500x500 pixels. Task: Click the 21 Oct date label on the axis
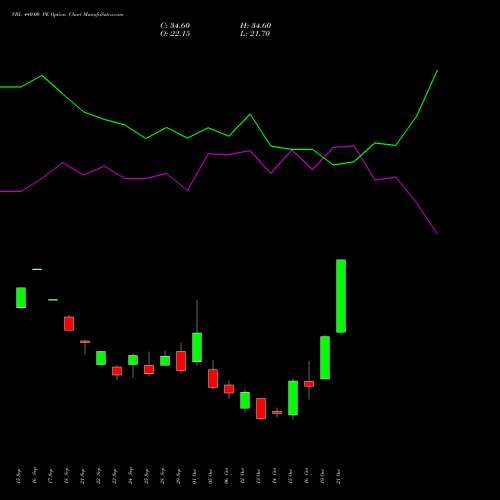coord(339,477)
